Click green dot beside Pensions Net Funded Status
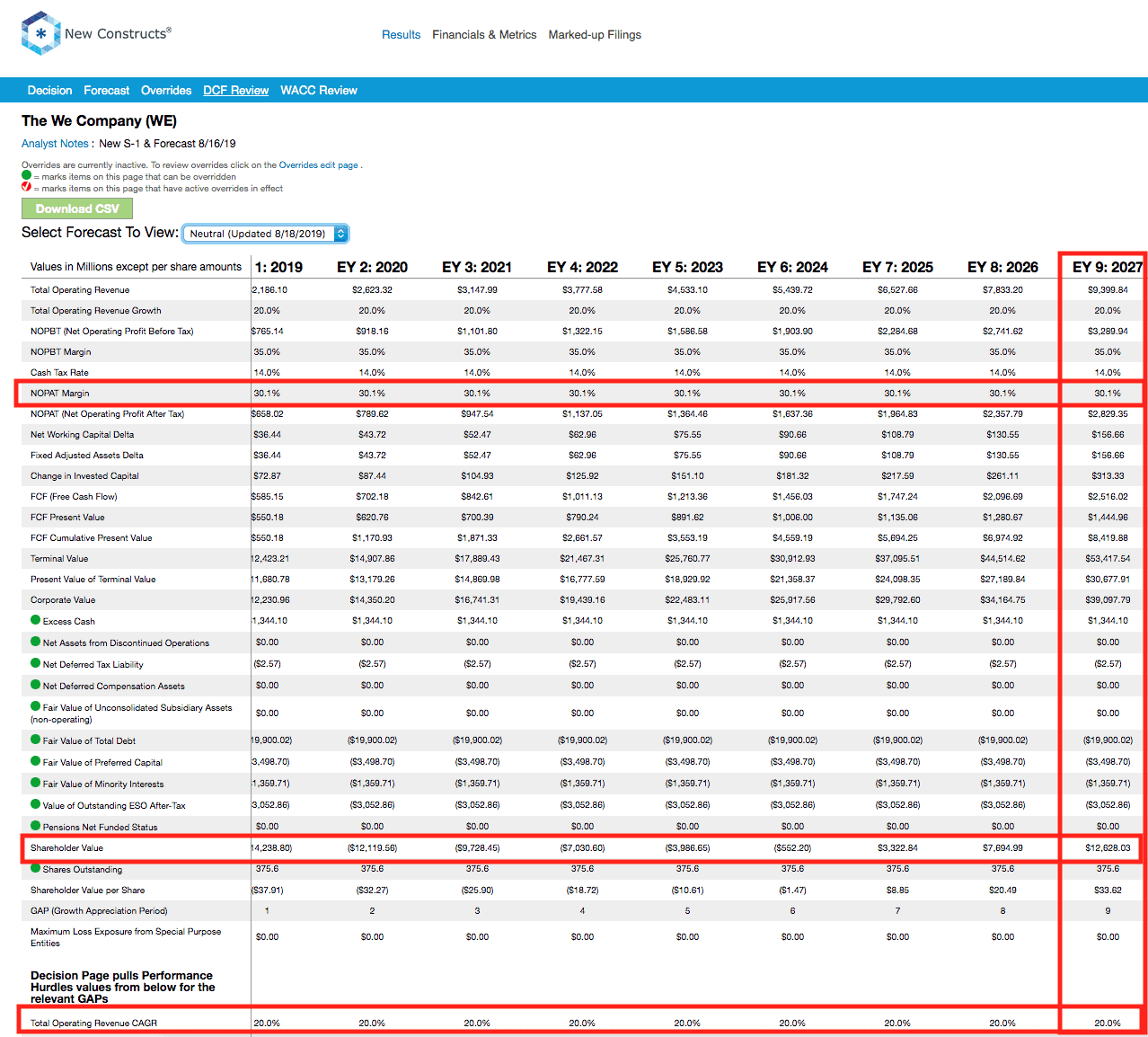The width and height of the screenshot is (1148, 1037). tap(36, 826)
